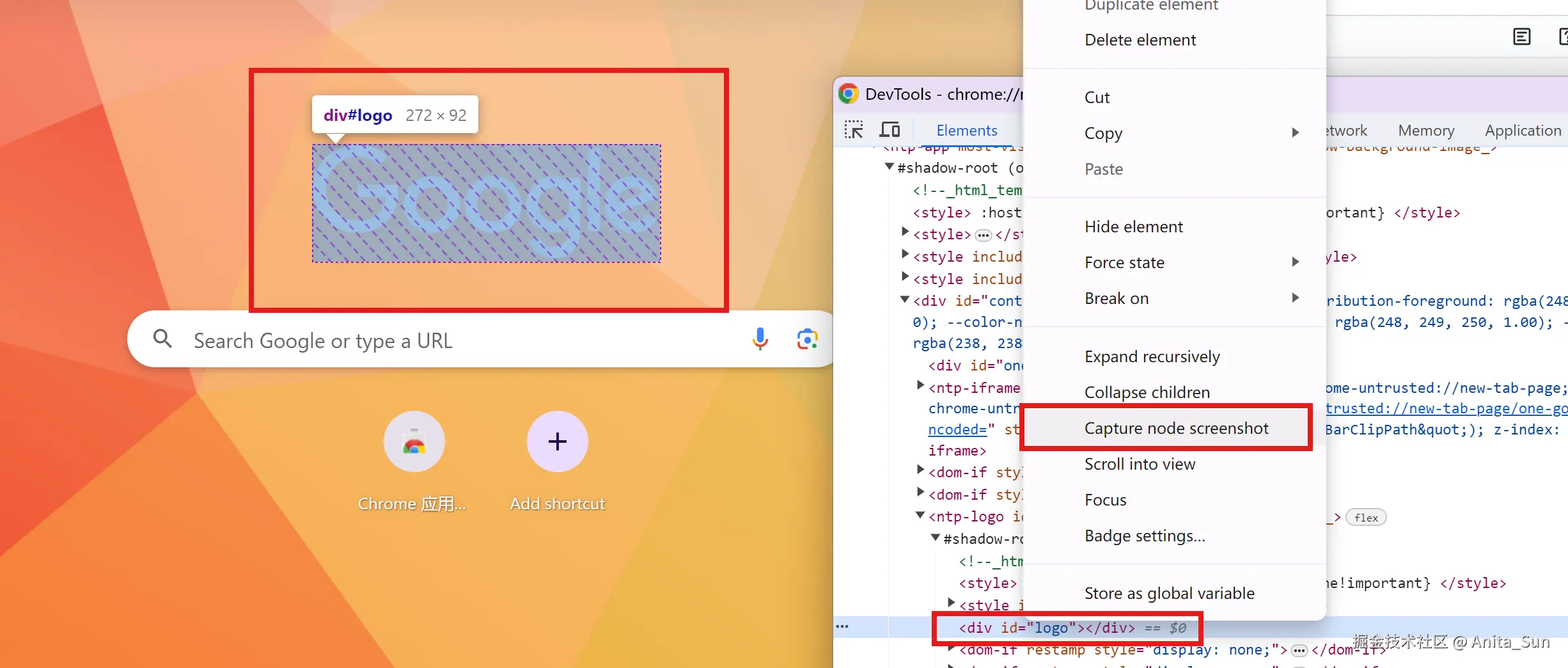The width and height of the screenshot is (1568, 668).
Task: Click the ncoded= attribute link
Action: [x=957, y=429]
